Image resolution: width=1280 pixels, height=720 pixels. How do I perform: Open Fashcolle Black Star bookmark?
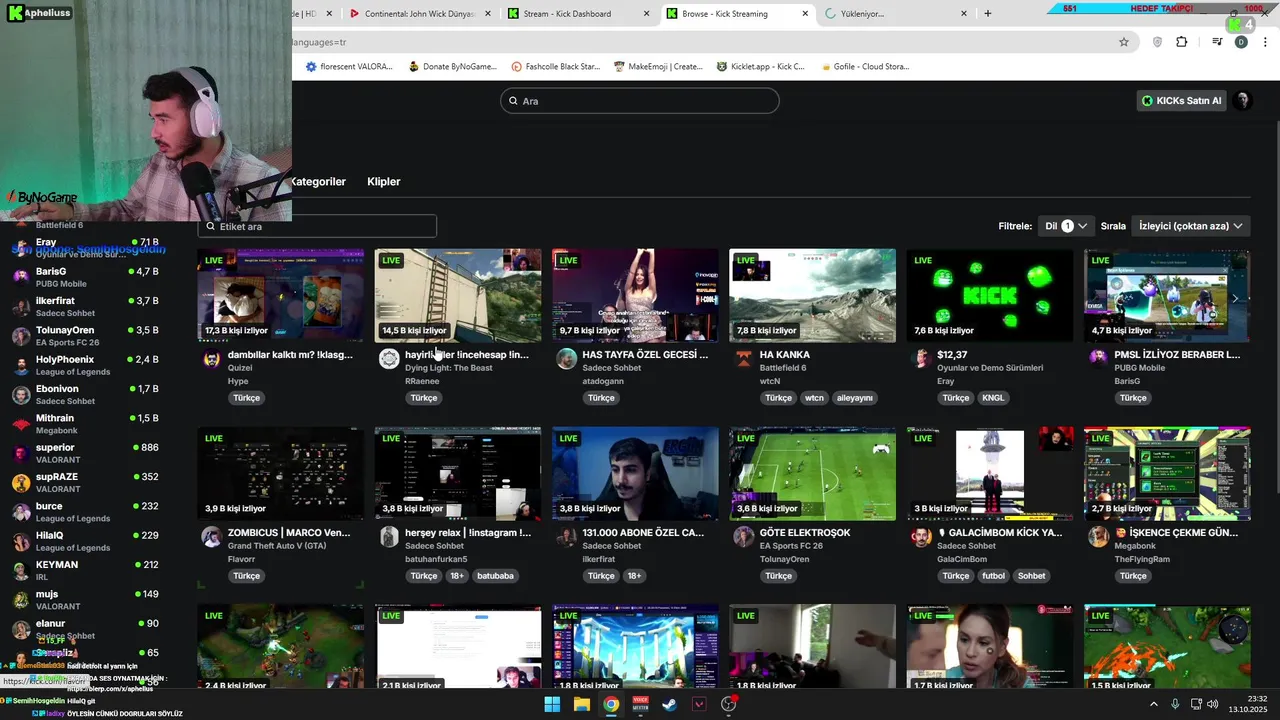[x=555, y=66]
